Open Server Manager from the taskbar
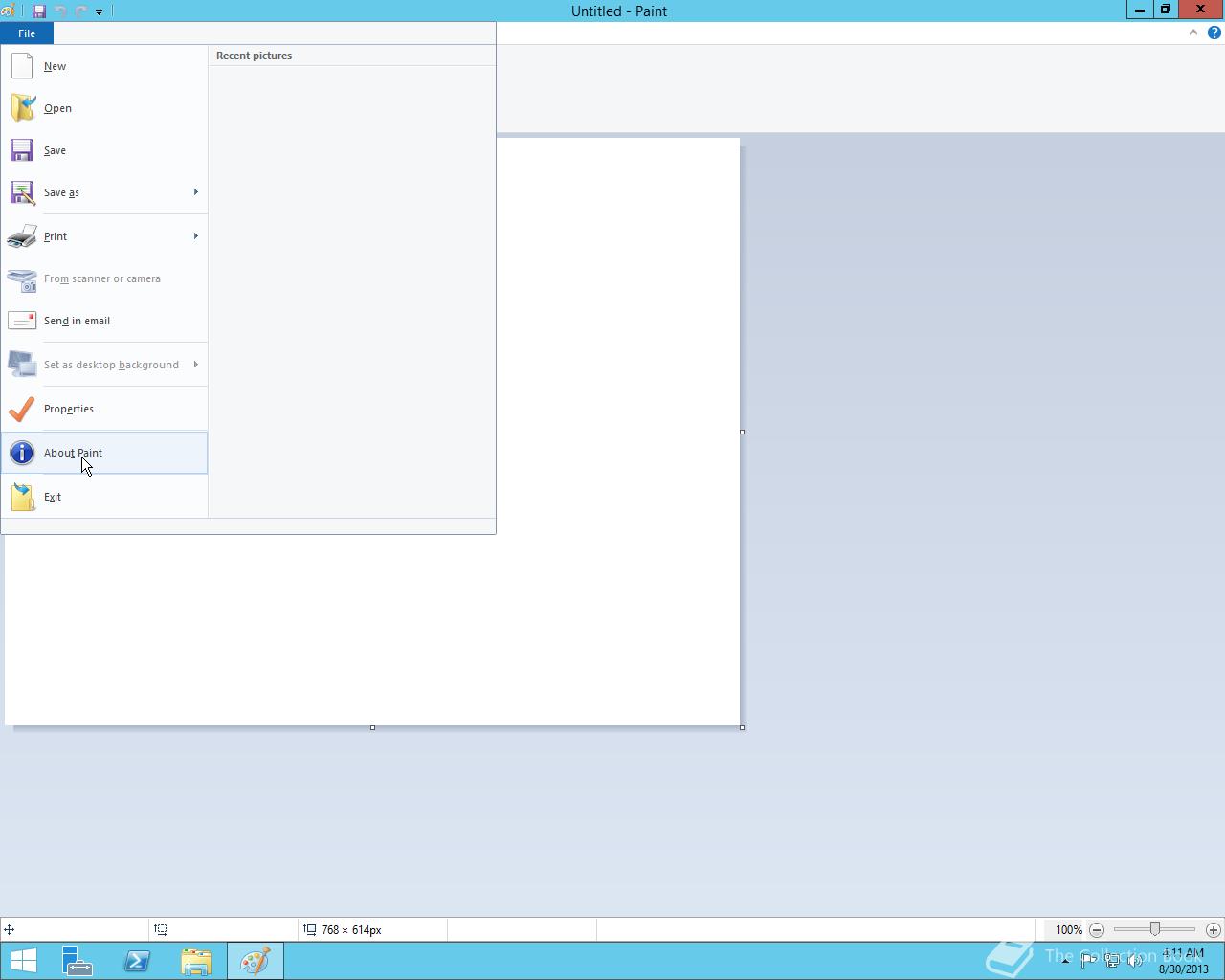This screenshot has height=980, width=1225. point(78,961)
